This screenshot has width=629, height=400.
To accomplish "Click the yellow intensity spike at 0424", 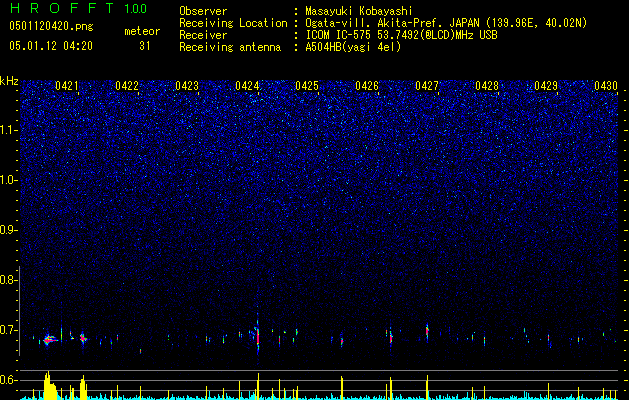I will point(258,386).
